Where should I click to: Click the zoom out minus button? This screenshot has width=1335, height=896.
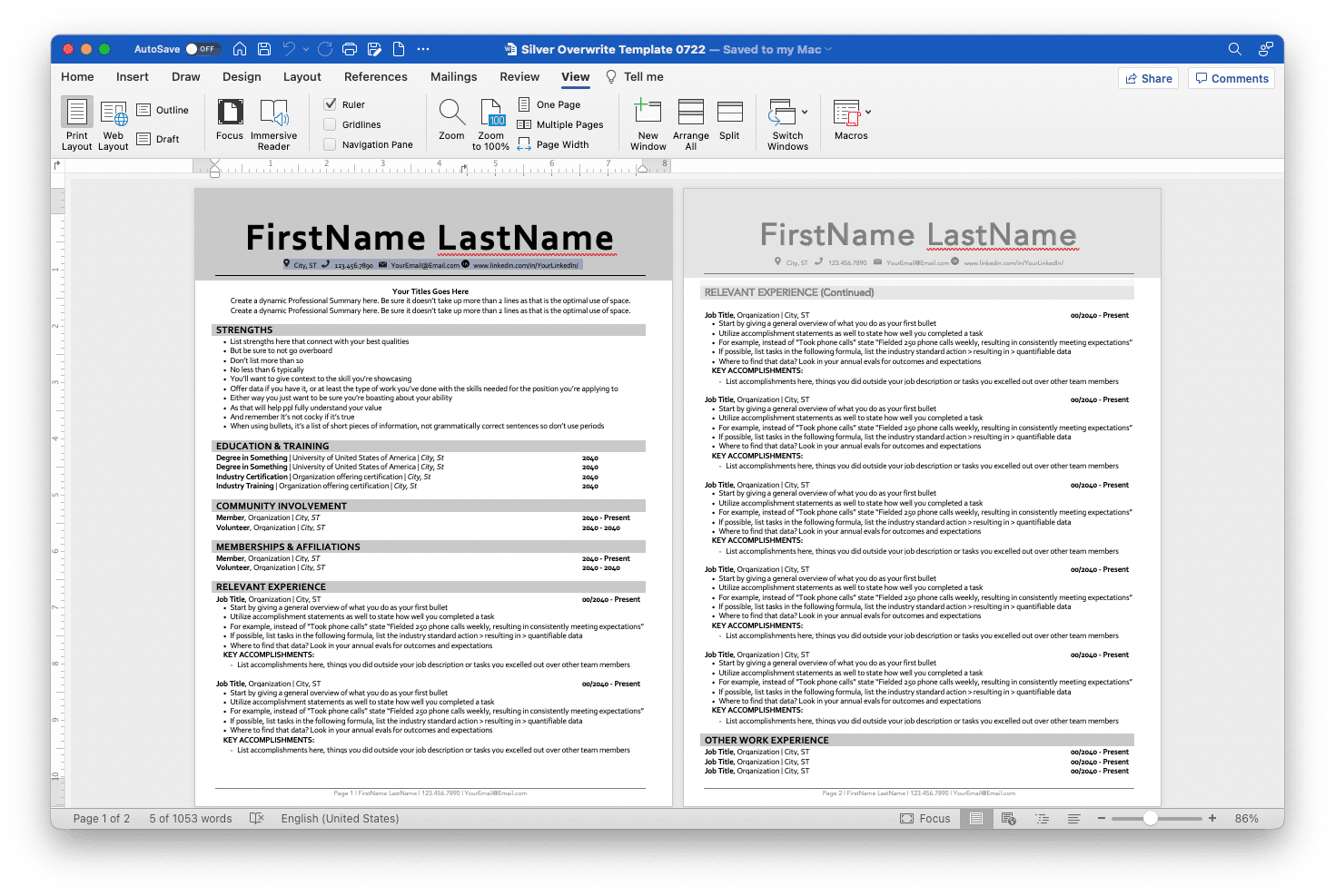pos(1102,818)
